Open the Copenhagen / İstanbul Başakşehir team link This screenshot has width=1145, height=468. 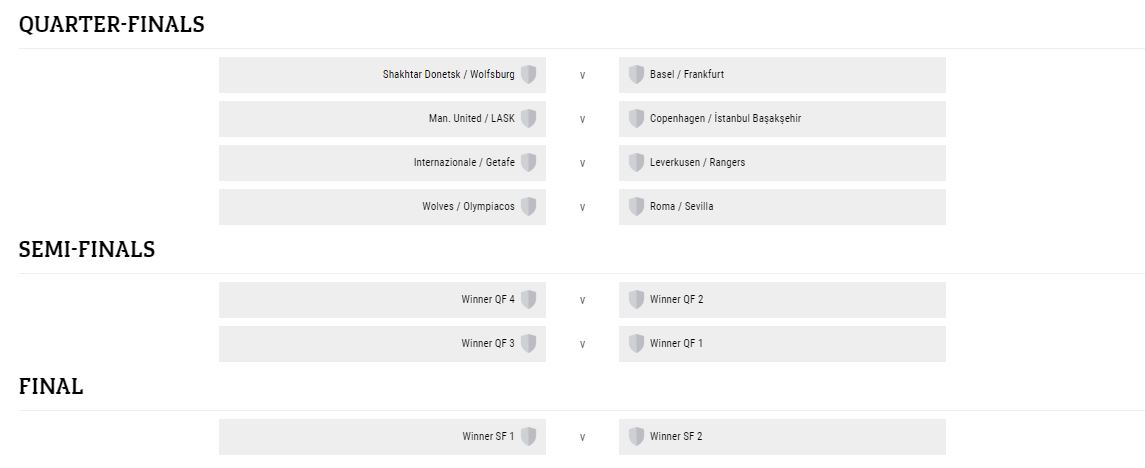(x=725, y=118)
